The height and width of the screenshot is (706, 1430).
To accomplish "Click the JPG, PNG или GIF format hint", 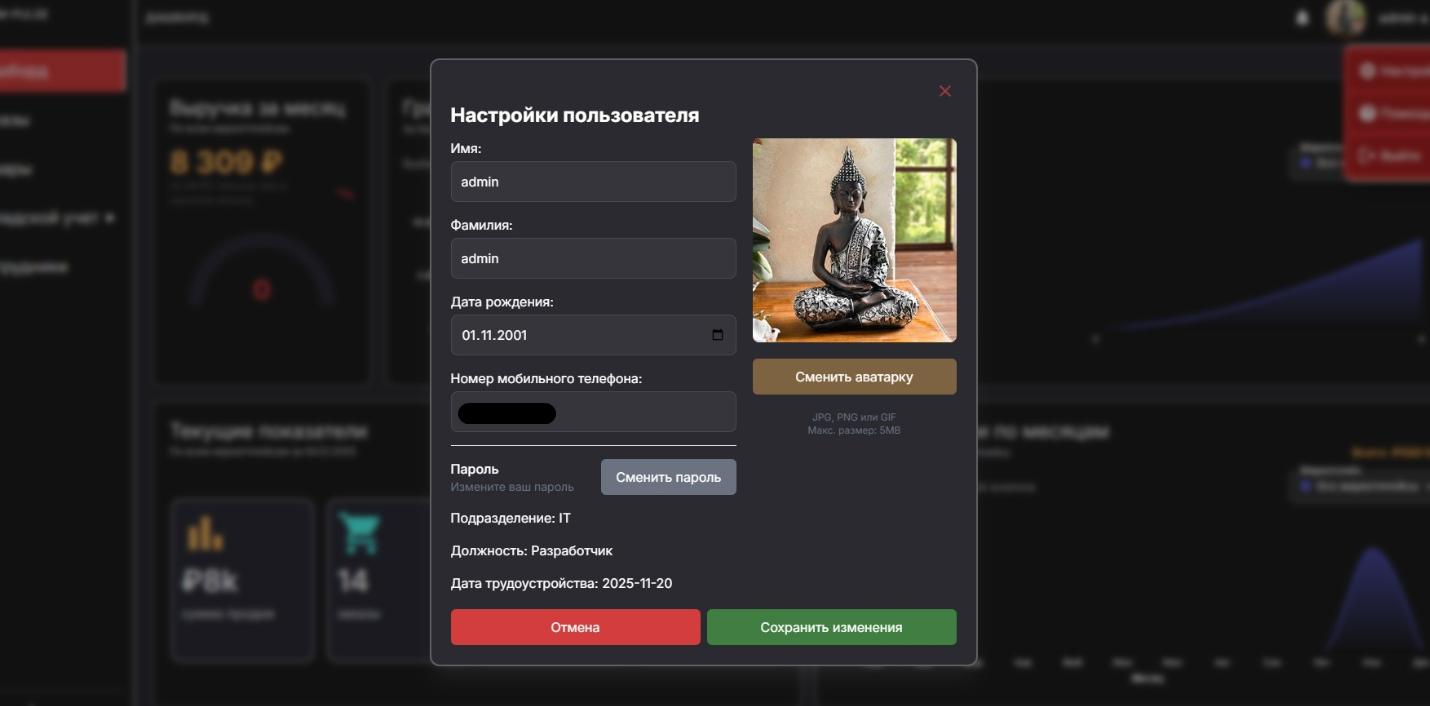I will pos(854,417).
